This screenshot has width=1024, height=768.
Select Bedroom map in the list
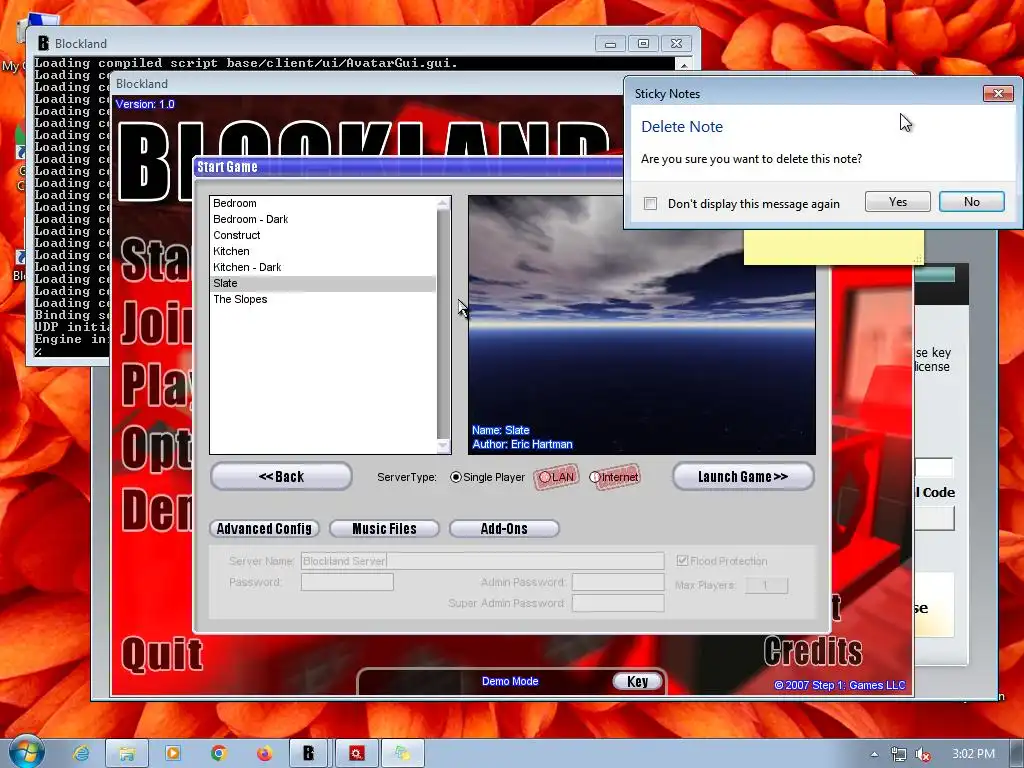[323, 203]
